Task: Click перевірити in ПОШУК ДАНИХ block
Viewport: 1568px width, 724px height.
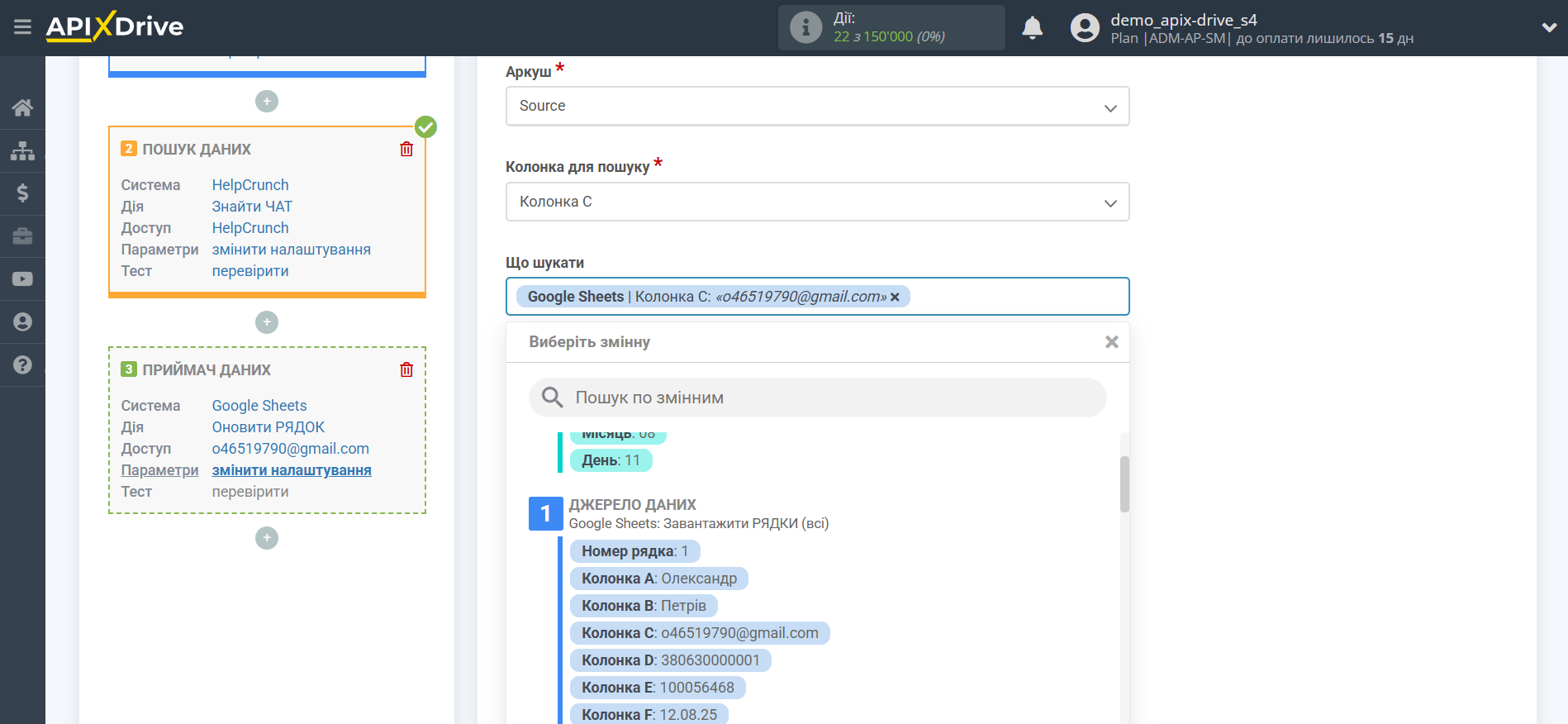Action: click(x=250, y=271)
